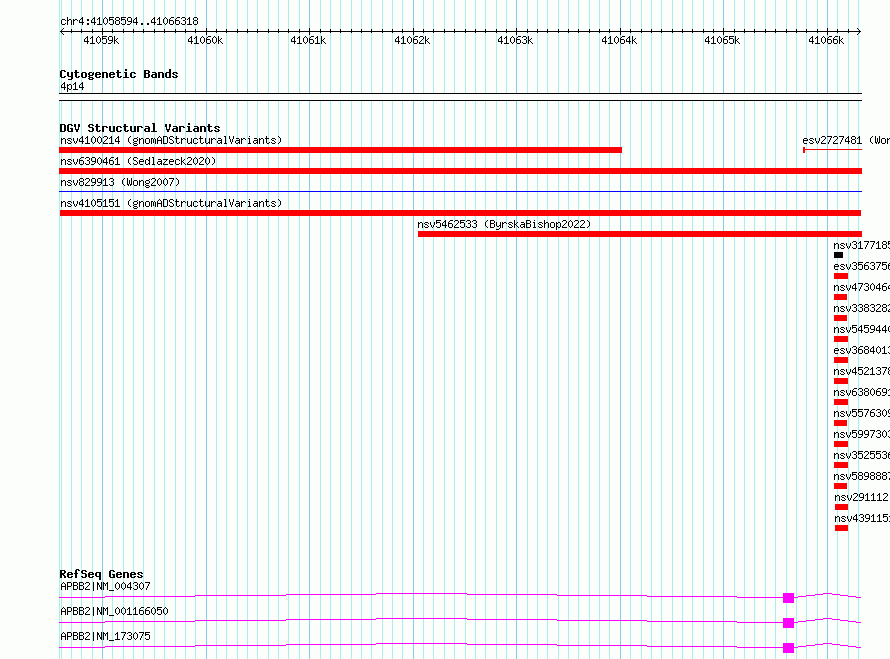Click the DGV Structural Variants track title
Viewport: 890px width, 659px height.
140,128
